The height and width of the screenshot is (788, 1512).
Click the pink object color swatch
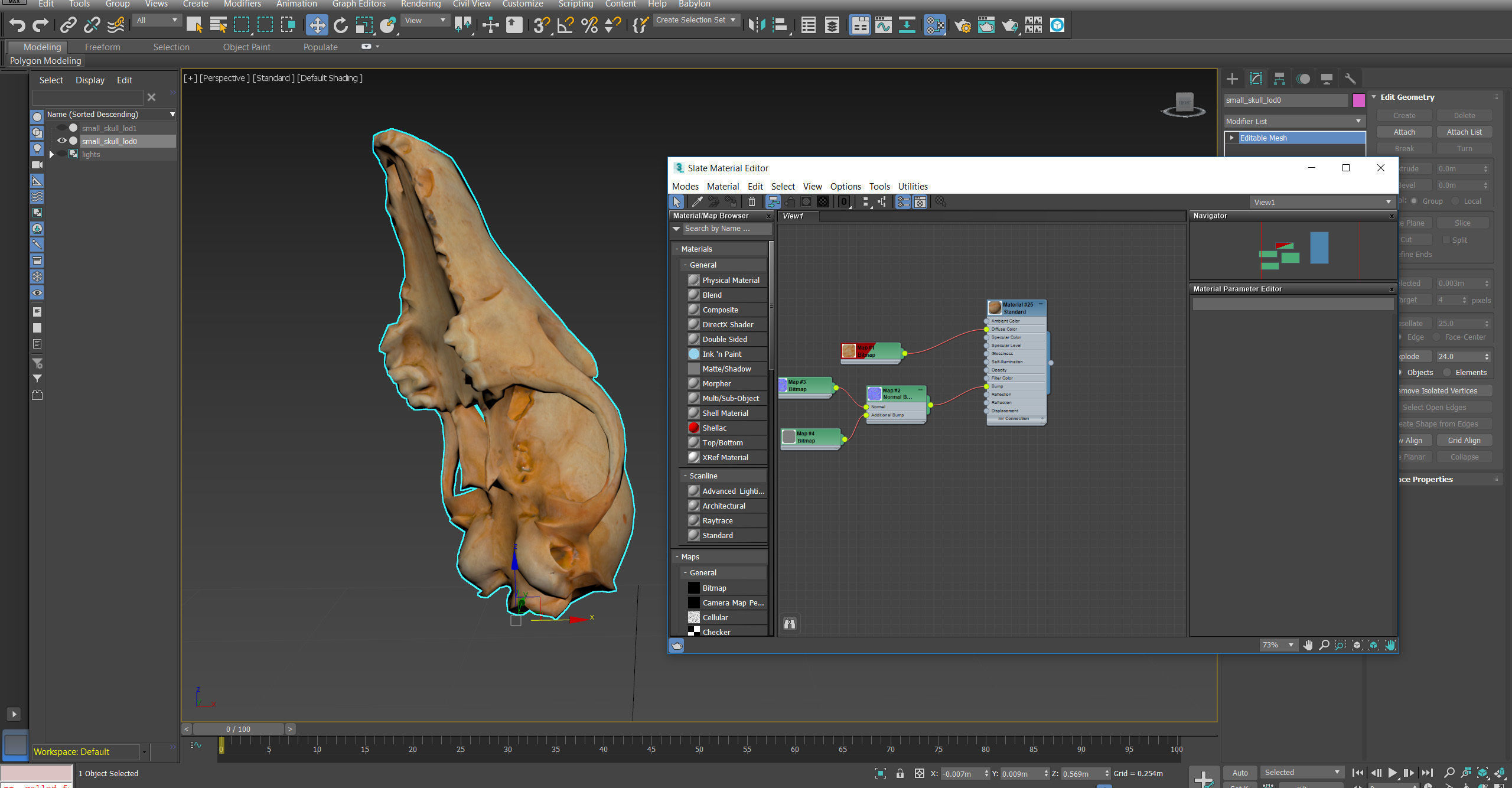pyautogui.click(x=1359, y=100)
